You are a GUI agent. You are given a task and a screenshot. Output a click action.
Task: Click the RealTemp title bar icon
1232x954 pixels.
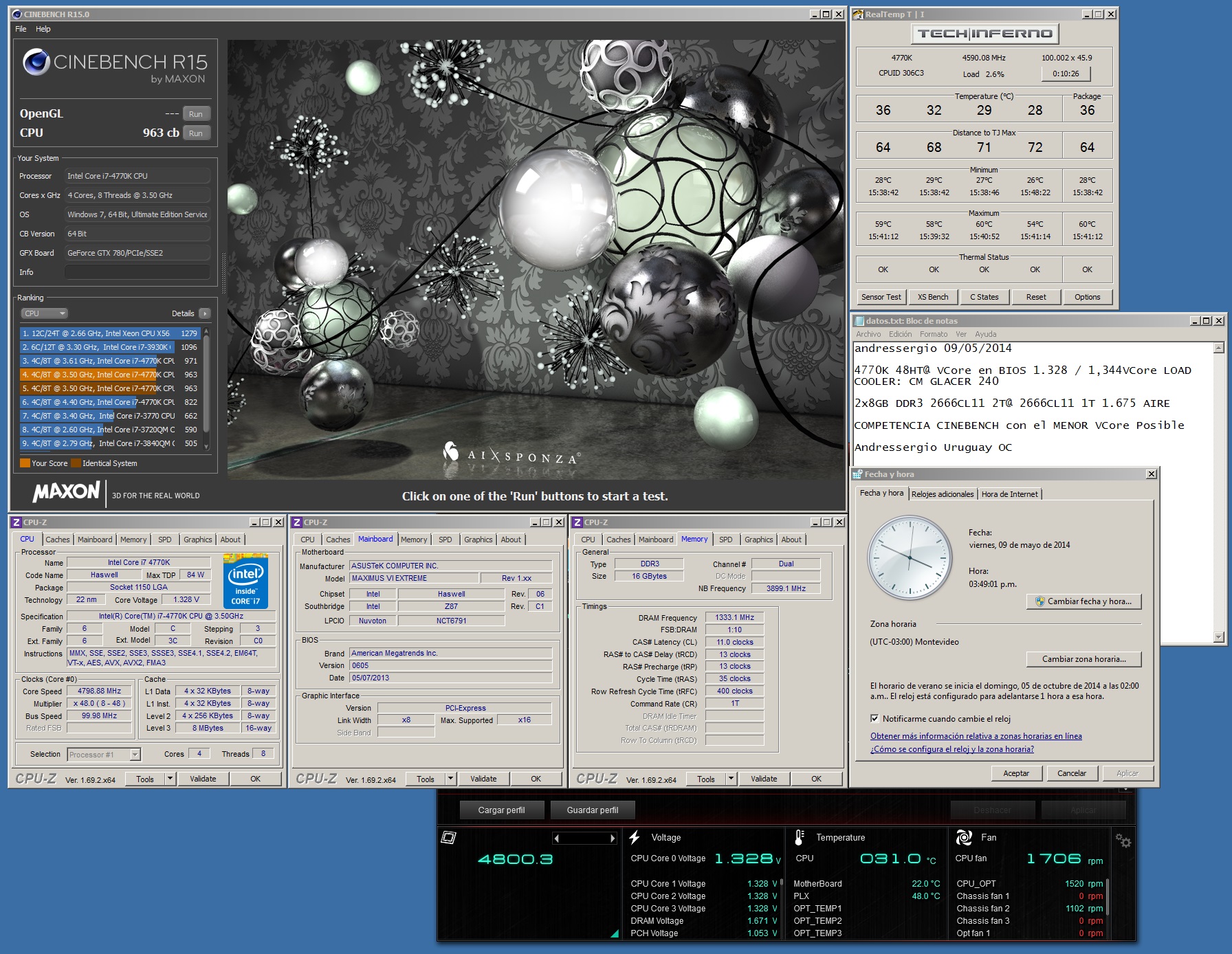(859, 14)
